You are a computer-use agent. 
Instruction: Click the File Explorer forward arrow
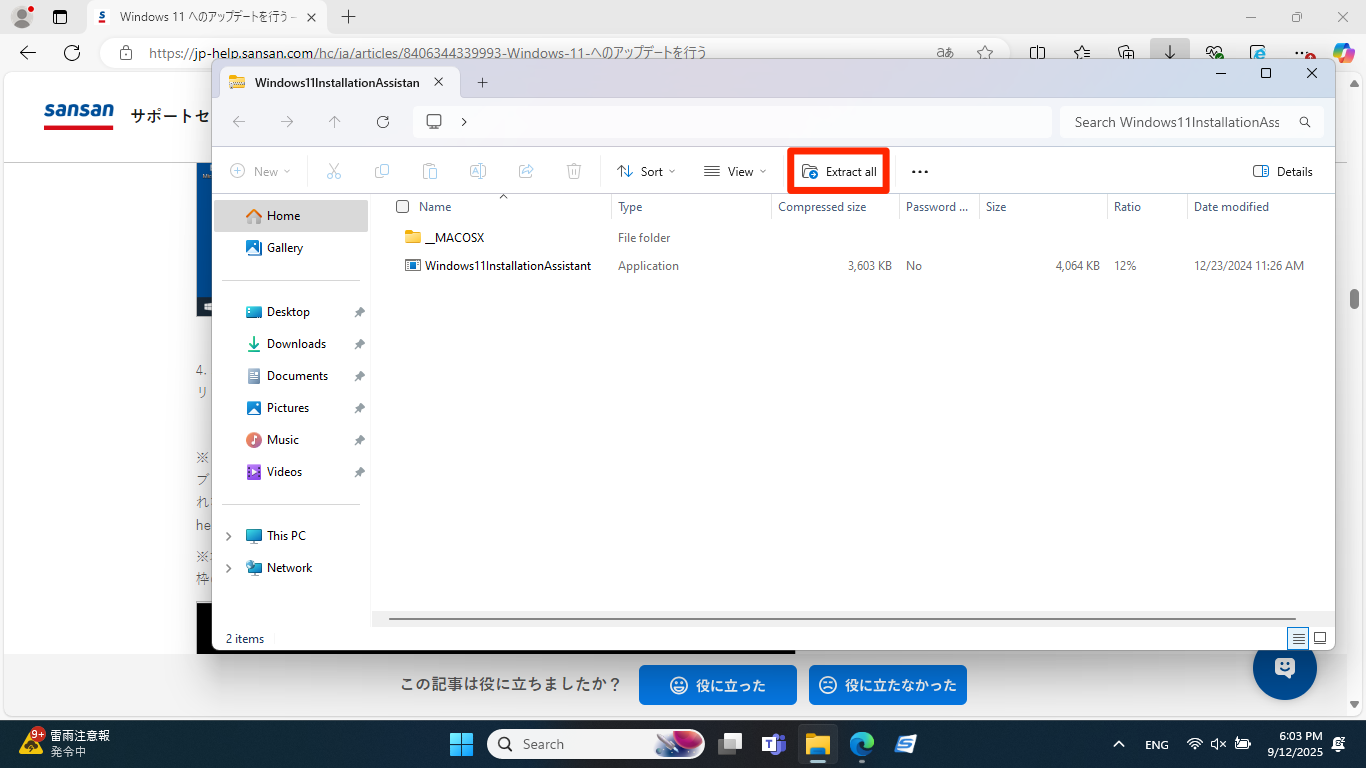pyautogui.click(x=287, y=122)
